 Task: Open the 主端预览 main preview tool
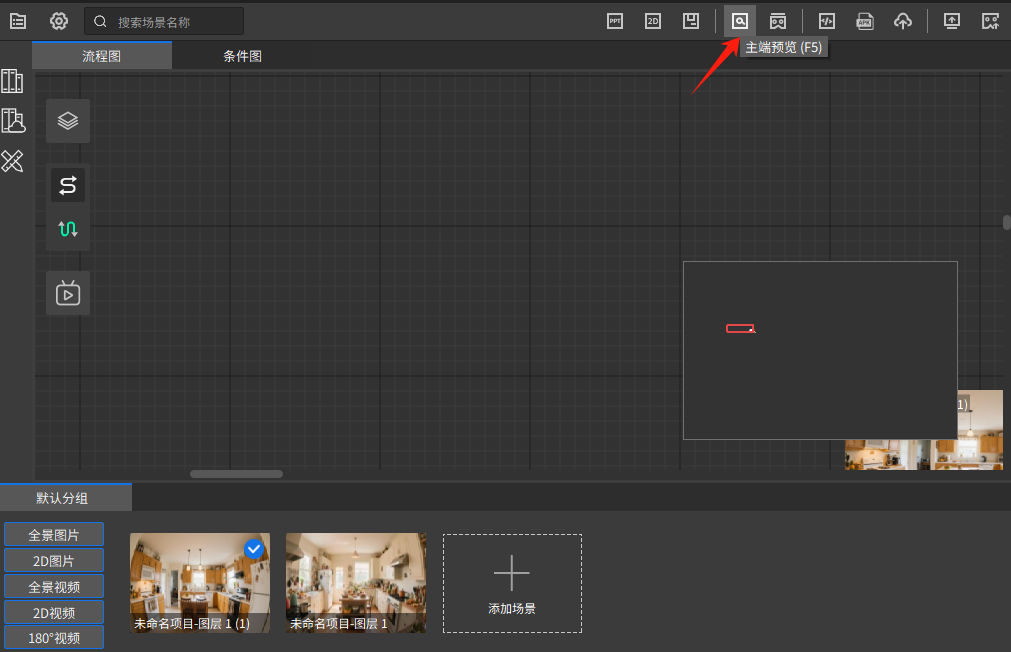point(739,20)
